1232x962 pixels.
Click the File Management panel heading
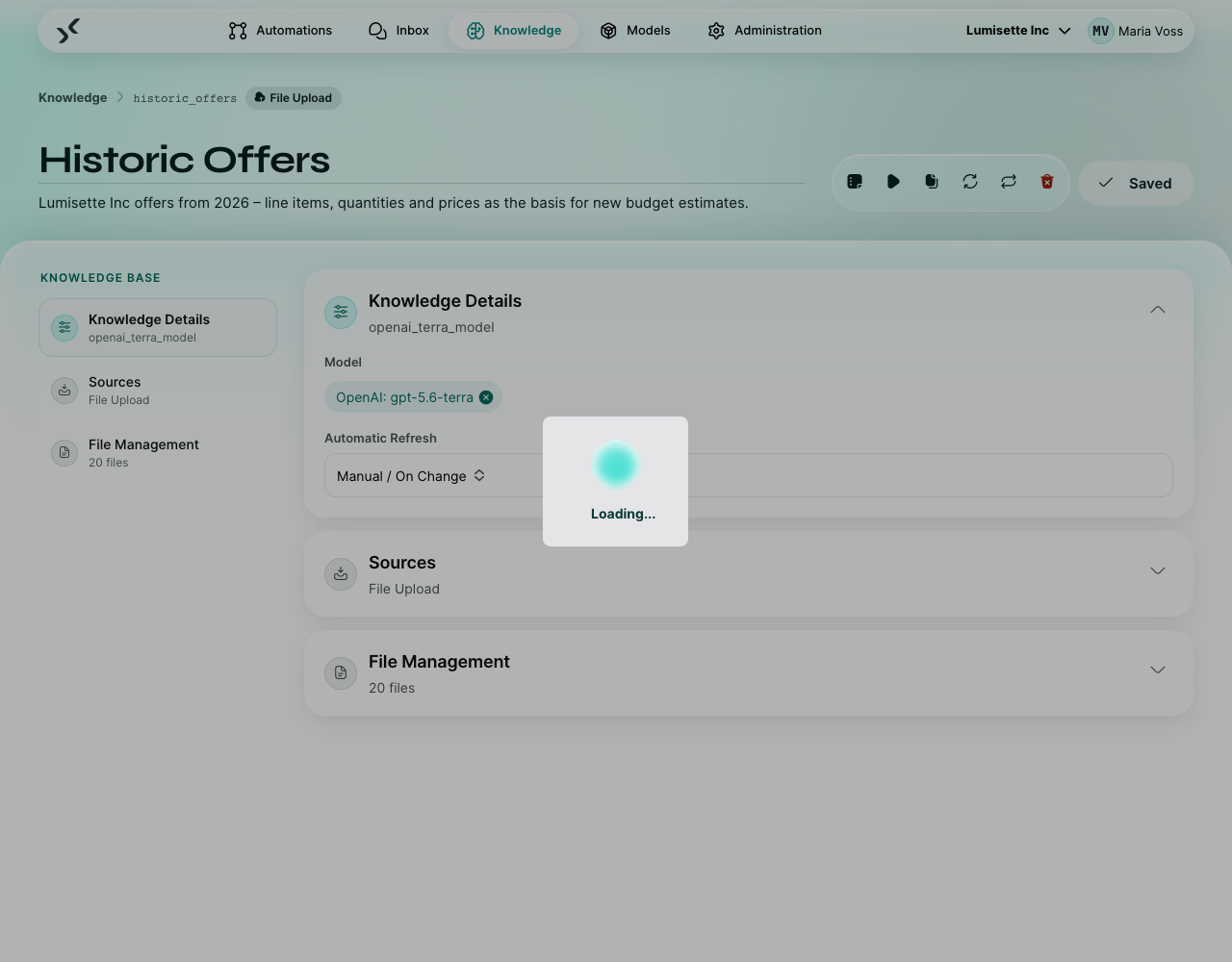(x=439, y=662)
